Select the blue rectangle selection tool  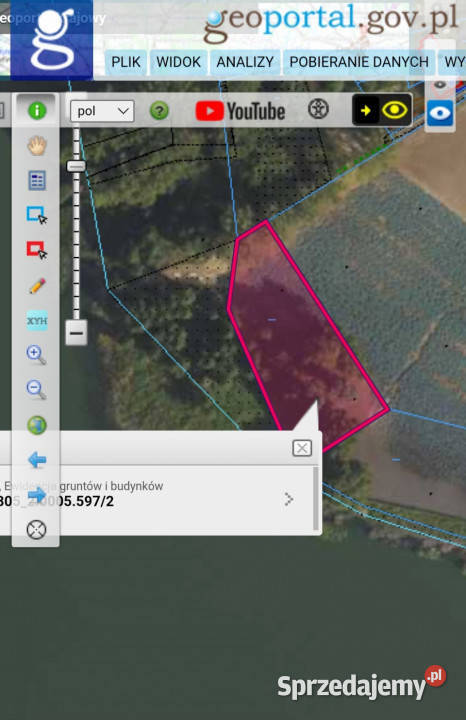coord(37,215)
